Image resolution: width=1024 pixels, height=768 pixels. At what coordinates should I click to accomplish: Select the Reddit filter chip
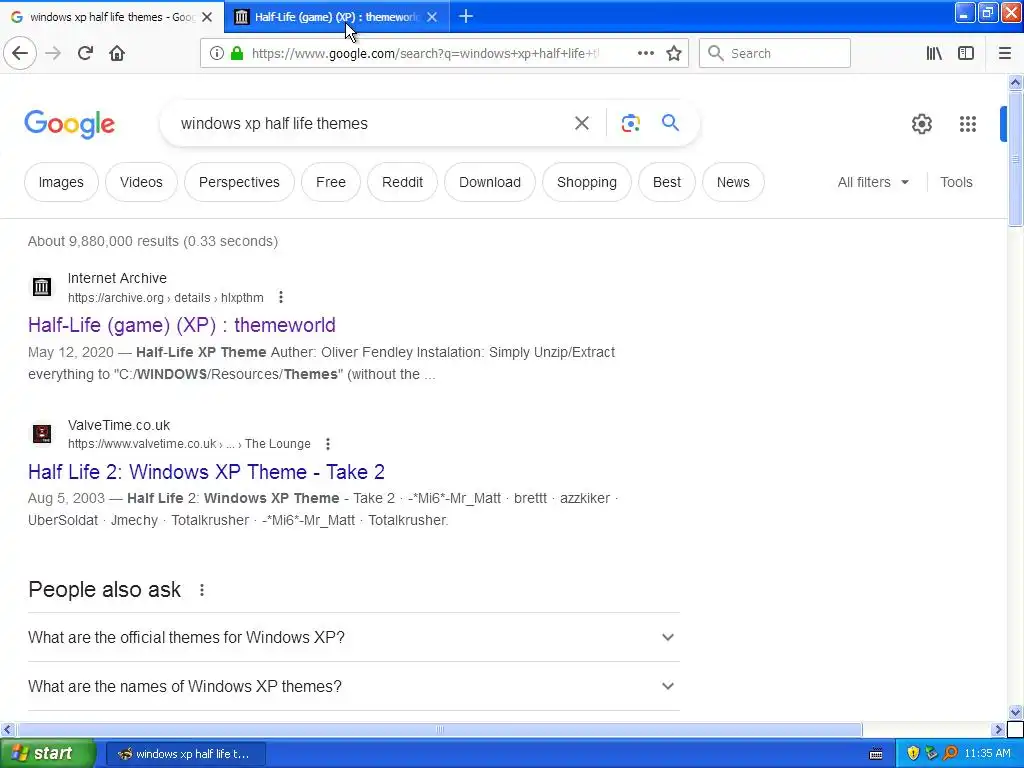(402, 182)
